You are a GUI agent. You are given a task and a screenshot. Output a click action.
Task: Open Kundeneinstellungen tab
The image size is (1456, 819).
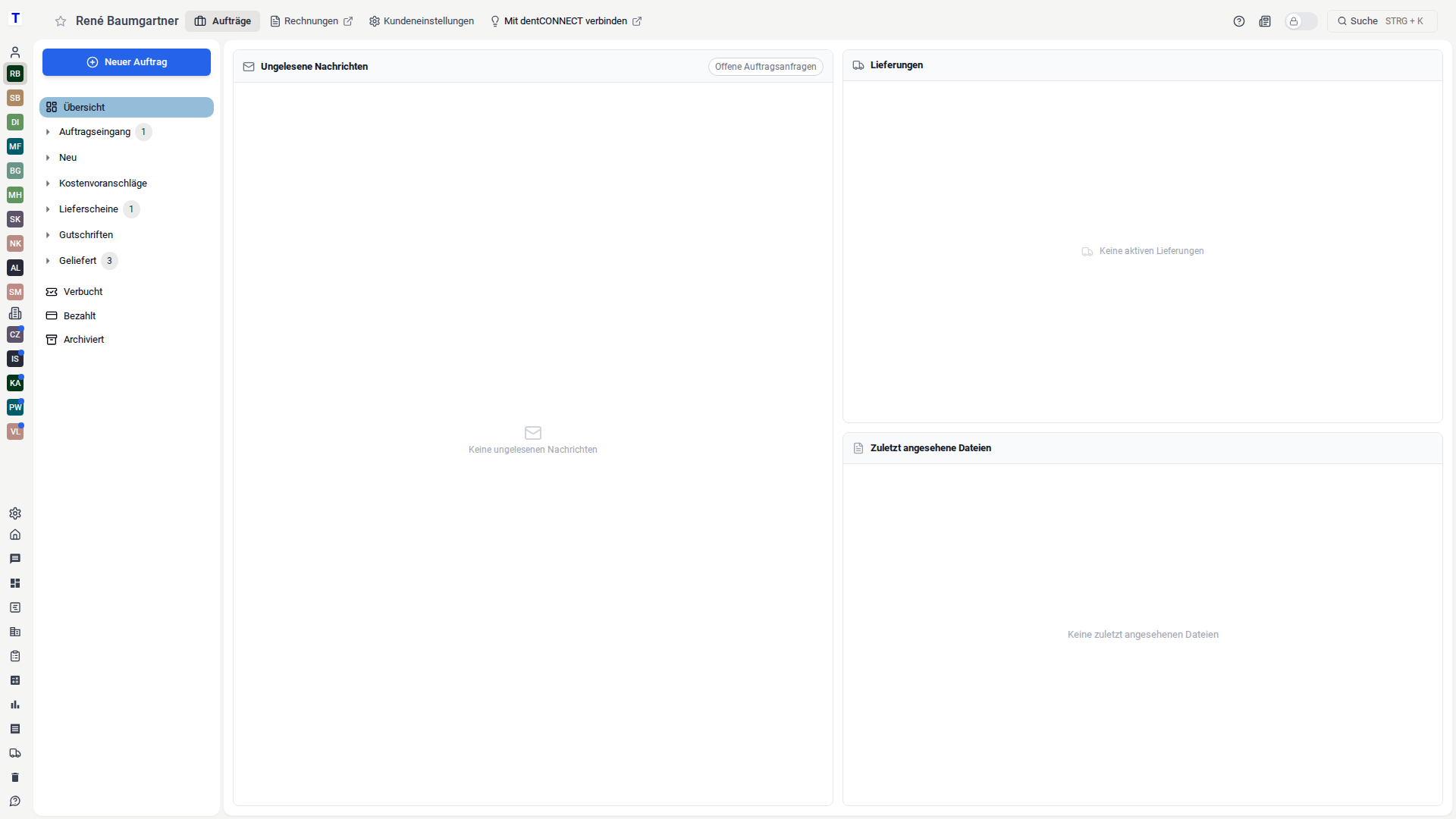tap(422, 21)
